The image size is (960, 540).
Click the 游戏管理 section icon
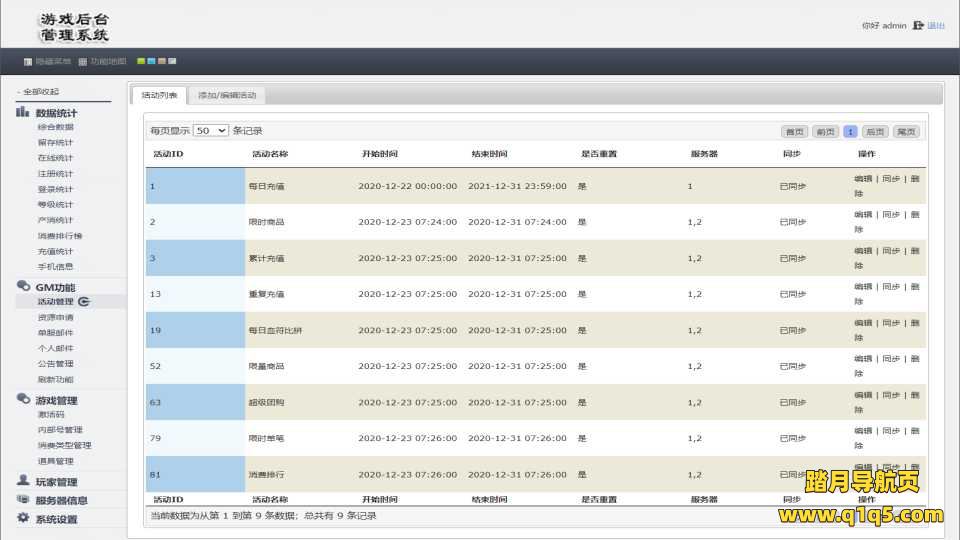point(23,400)
